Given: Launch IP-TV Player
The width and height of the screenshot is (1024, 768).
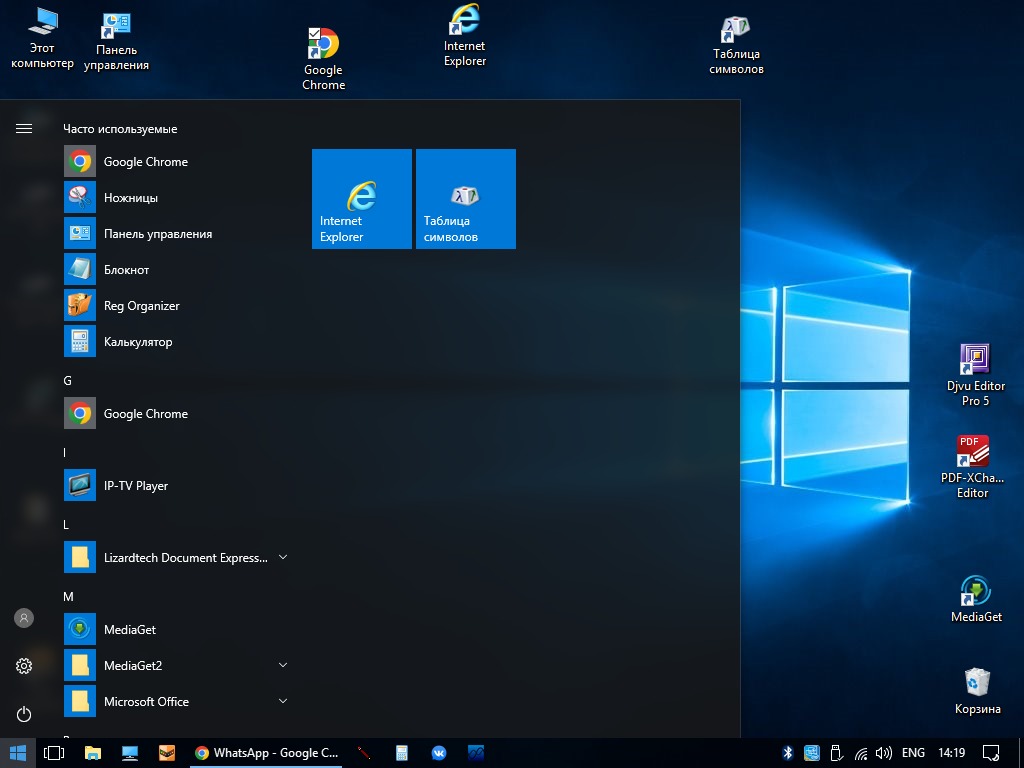Looking at the screenshot, I should tap(176, 486).
